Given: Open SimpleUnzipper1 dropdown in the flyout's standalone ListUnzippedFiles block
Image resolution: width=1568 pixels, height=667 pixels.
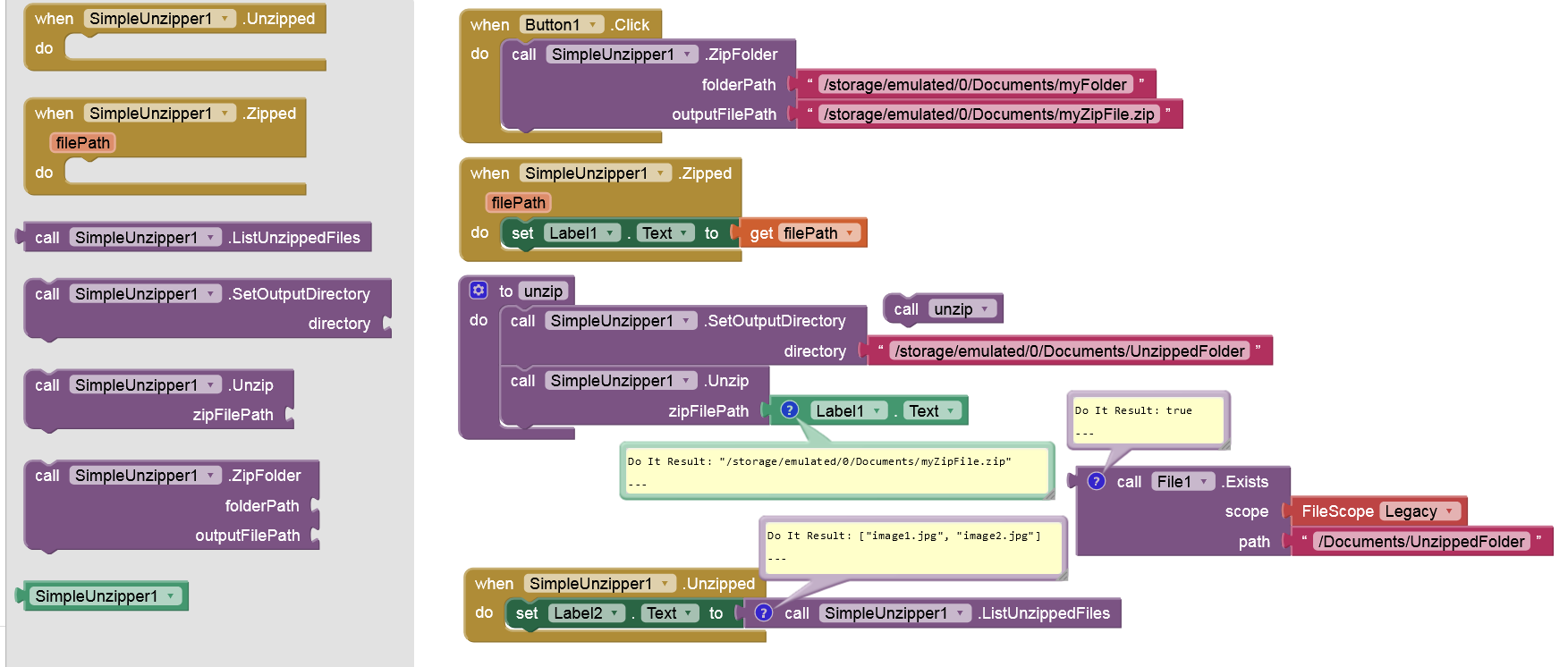Looking at the screenshot, I should click(x=146, y=238).
